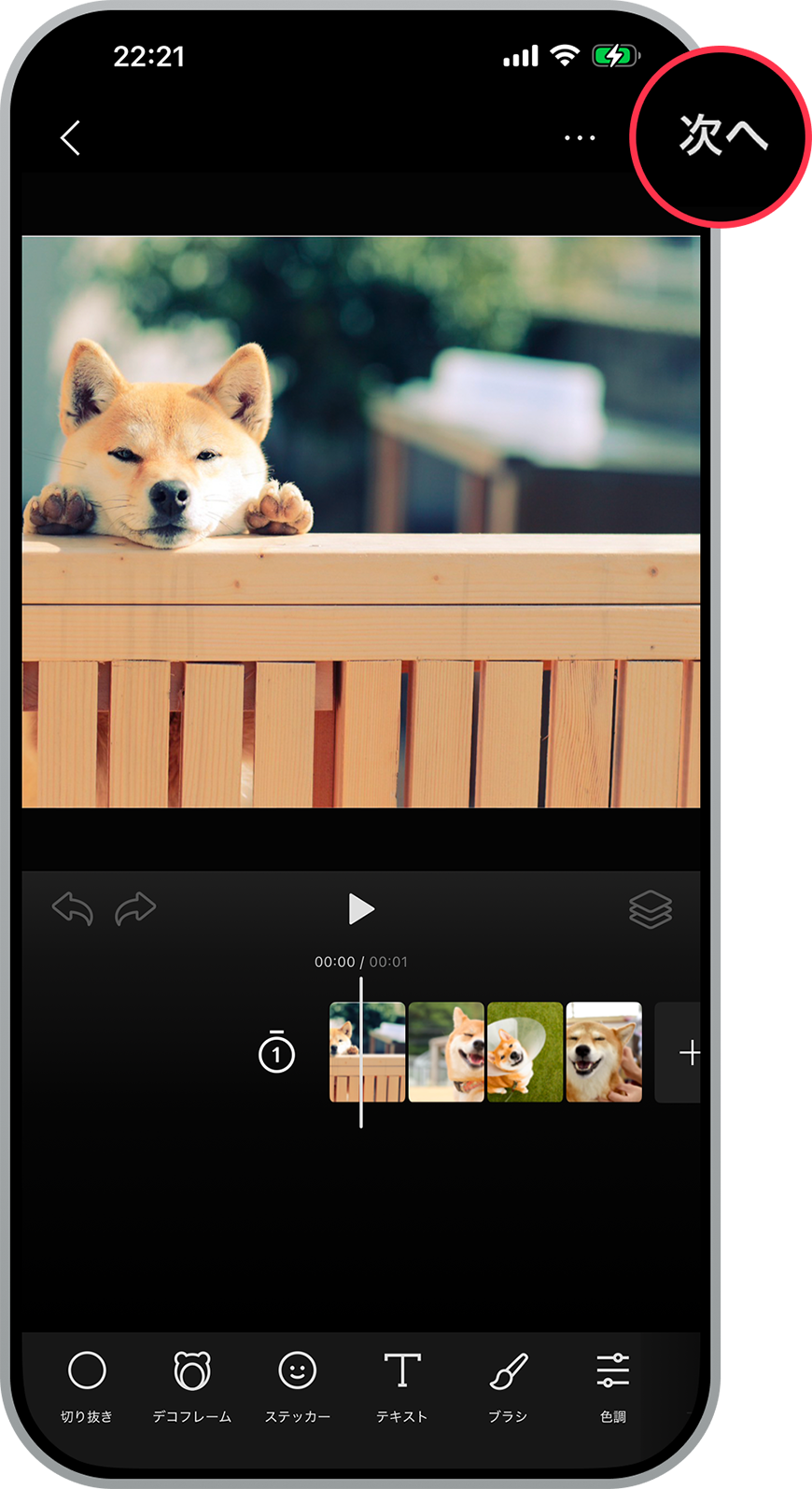Select the fourth clip of petted shiba

click(604, 1052)
